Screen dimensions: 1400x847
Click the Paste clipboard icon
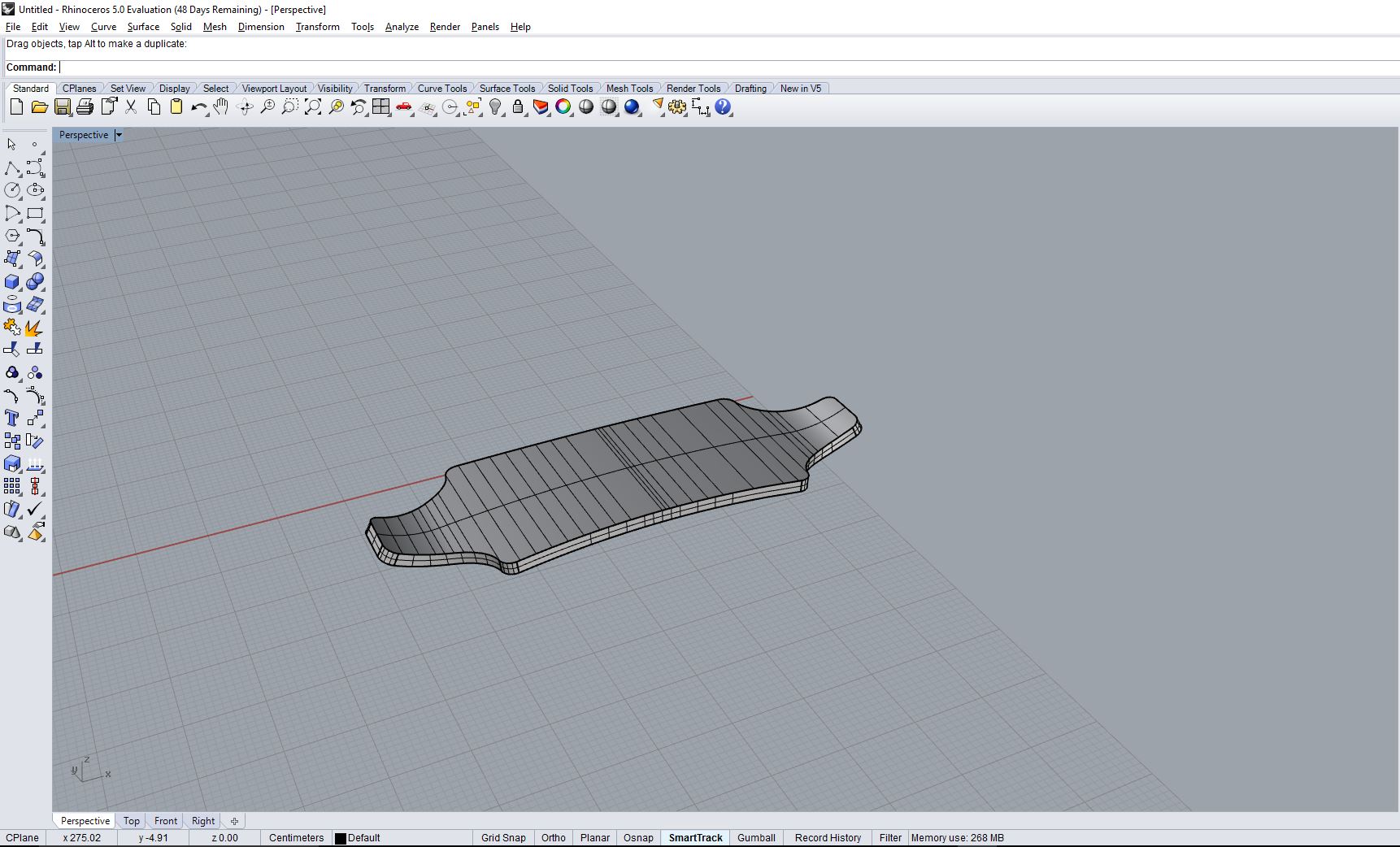coord(176,106)
